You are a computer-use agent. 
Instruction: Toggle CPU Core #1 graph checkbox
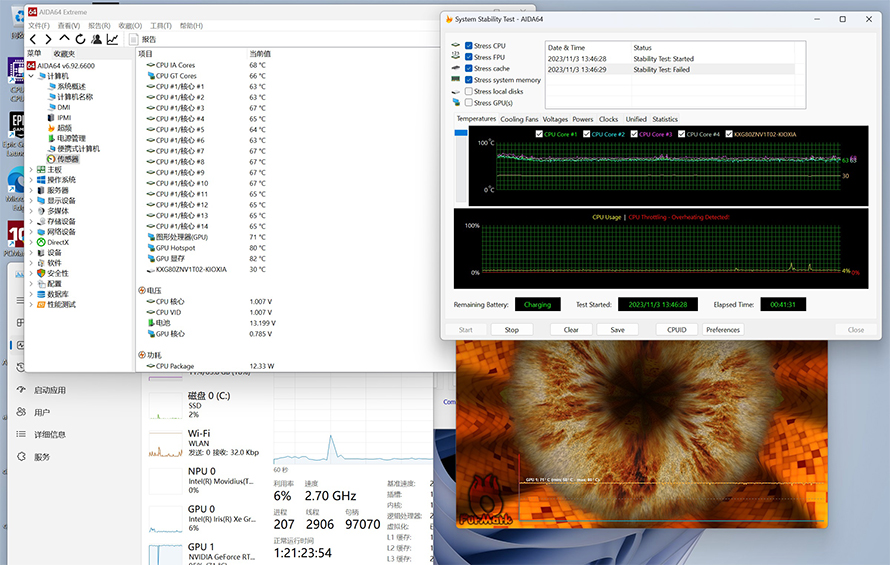[x=539, y=134]
